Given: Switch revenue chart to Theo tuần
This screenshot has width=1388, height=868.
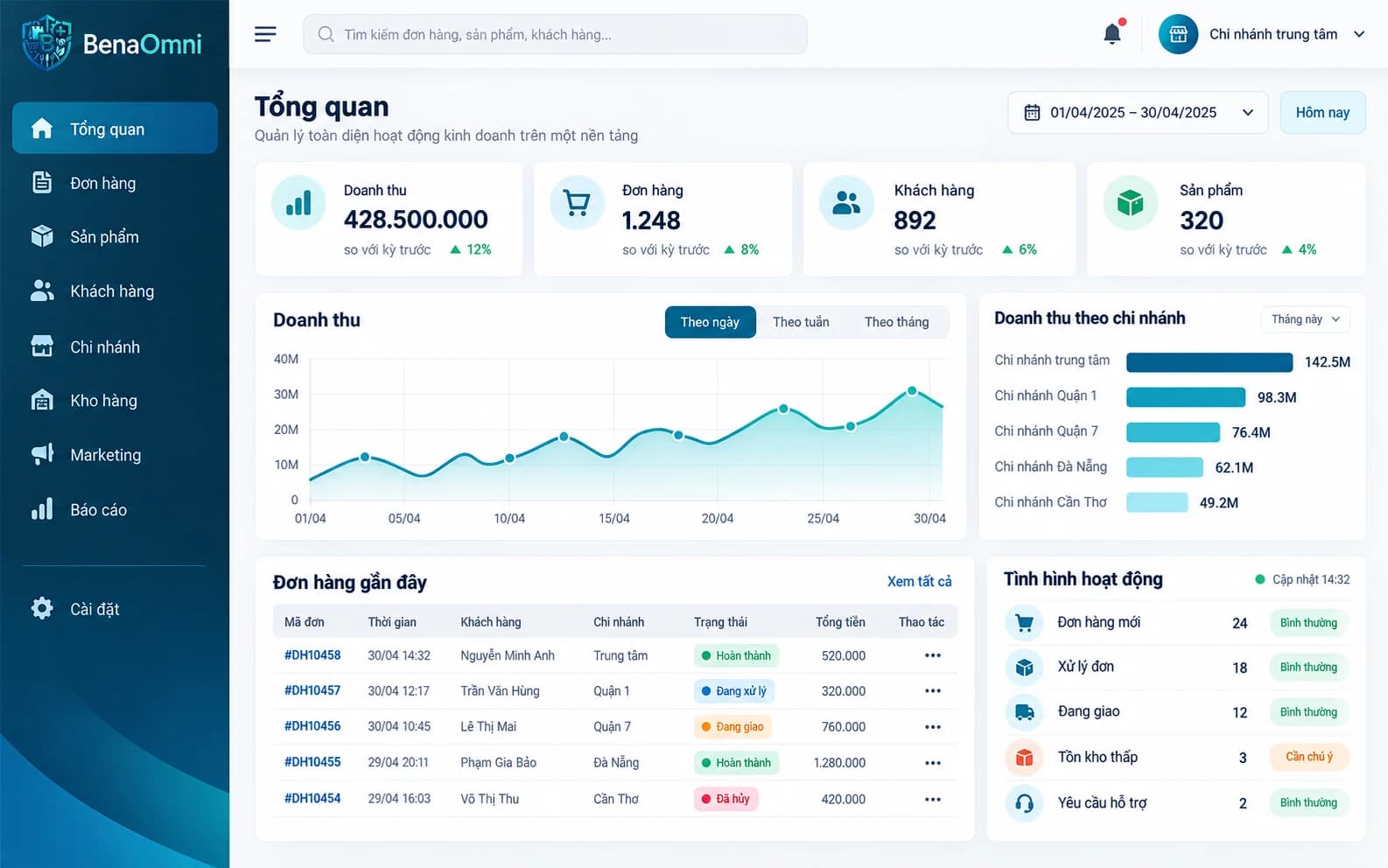Looking at the screenshot, I should 801,322.
